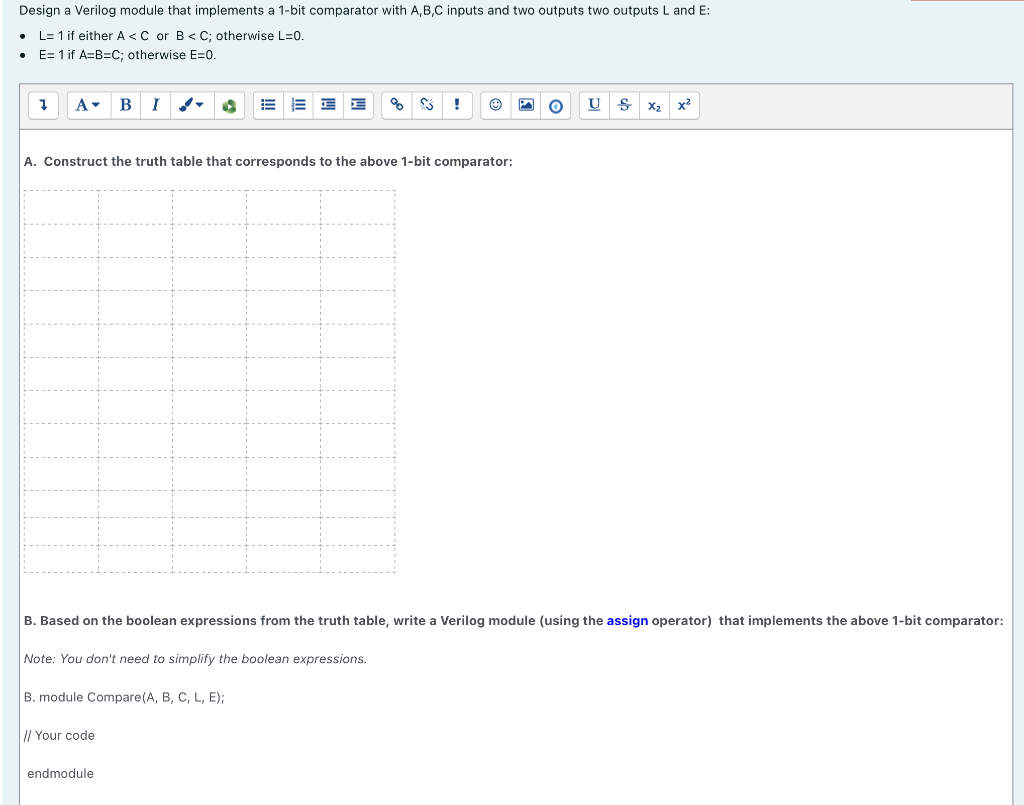Insert a link with chain icon
The image size is (1024, 805).
click(x=396, y=105)
